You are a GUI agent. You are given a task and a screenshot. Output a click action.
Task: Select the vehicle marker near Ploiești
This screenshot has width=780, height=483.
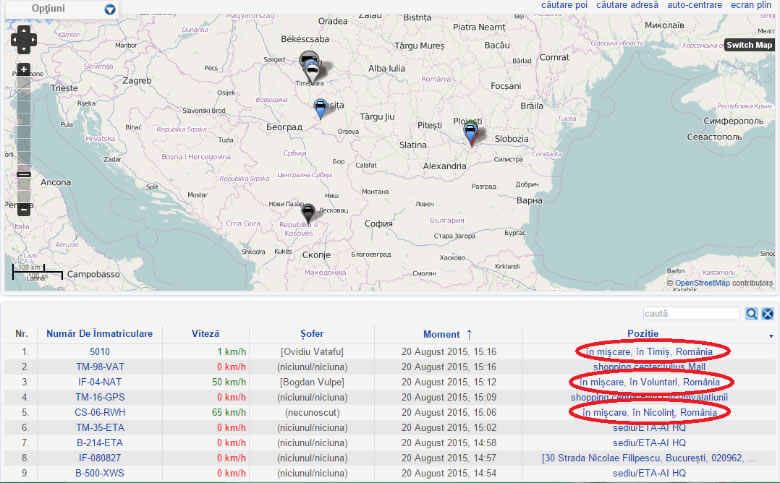point(471,131)
